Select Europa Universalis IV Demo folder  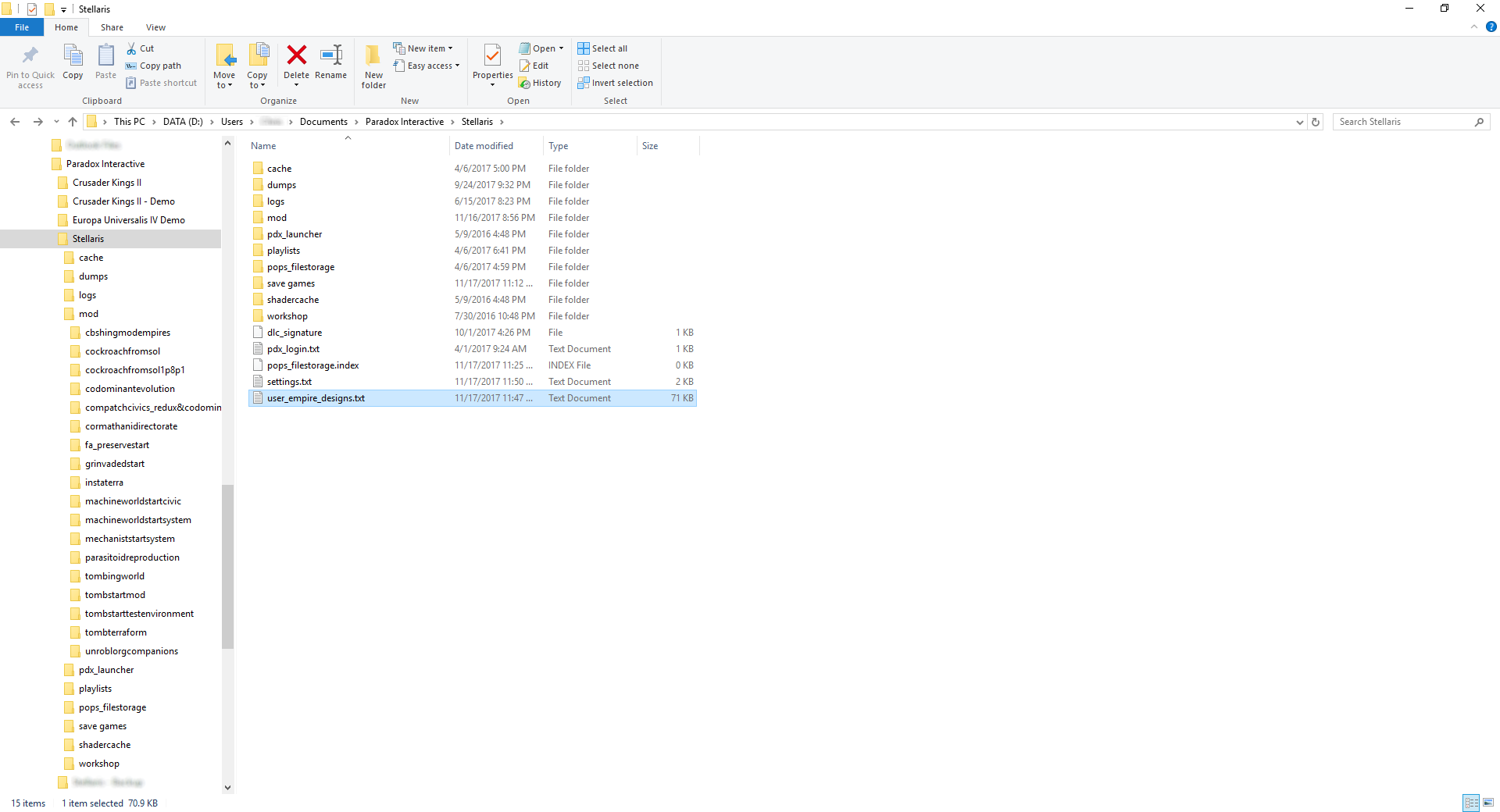pos(129,220)
